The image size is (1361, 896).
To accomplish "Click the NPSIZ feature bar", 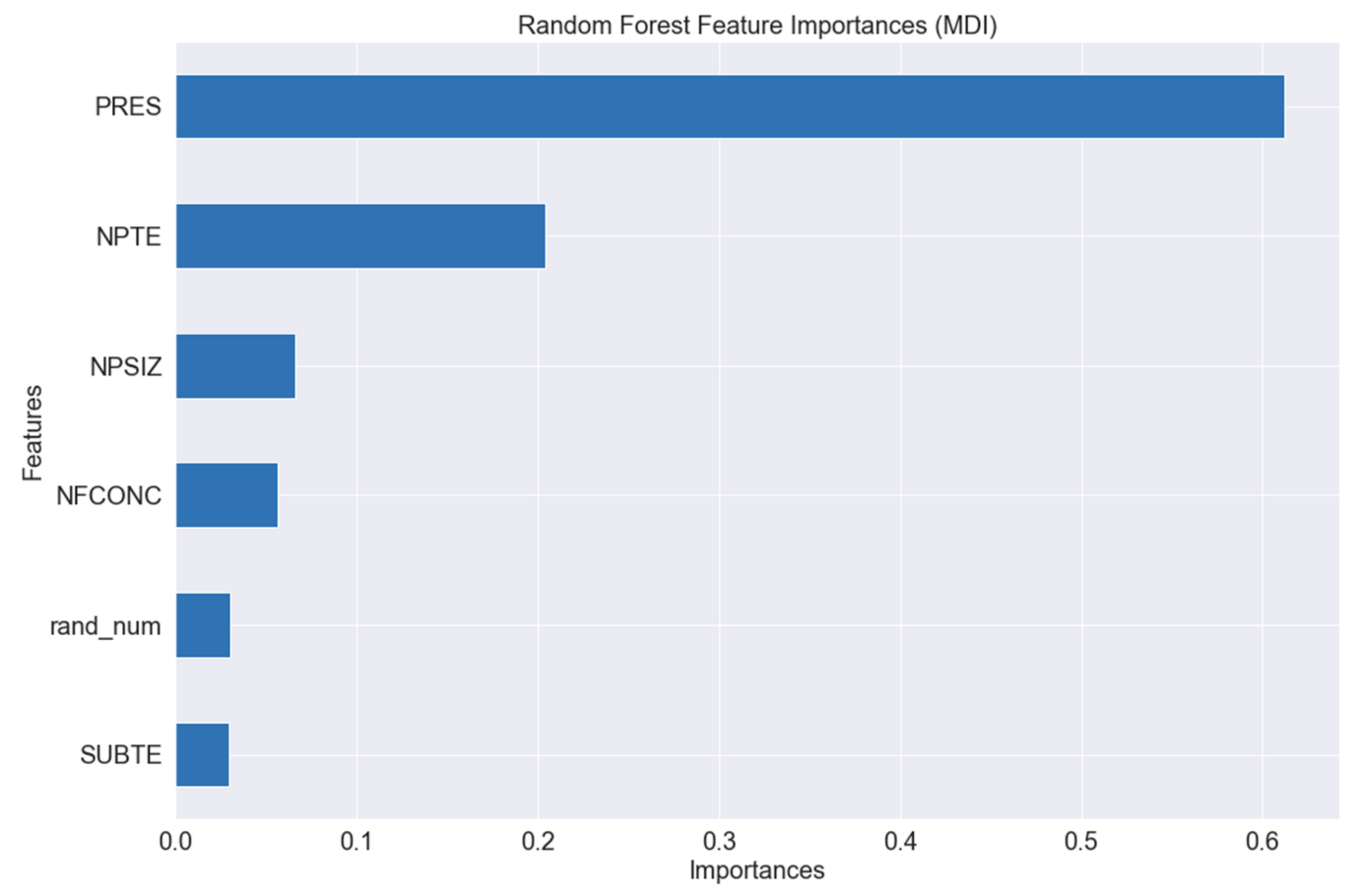I will click(x=235, y=366).
